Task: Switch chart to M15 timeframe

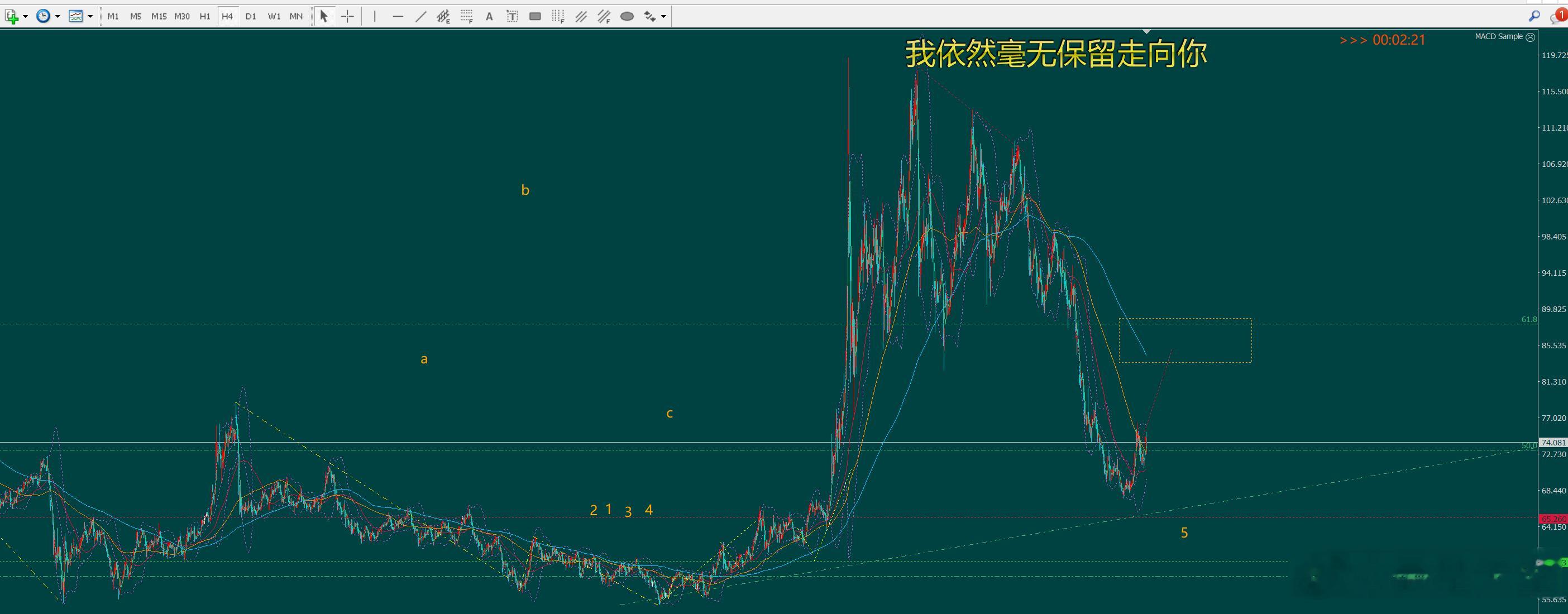Action: click(159, 16)
